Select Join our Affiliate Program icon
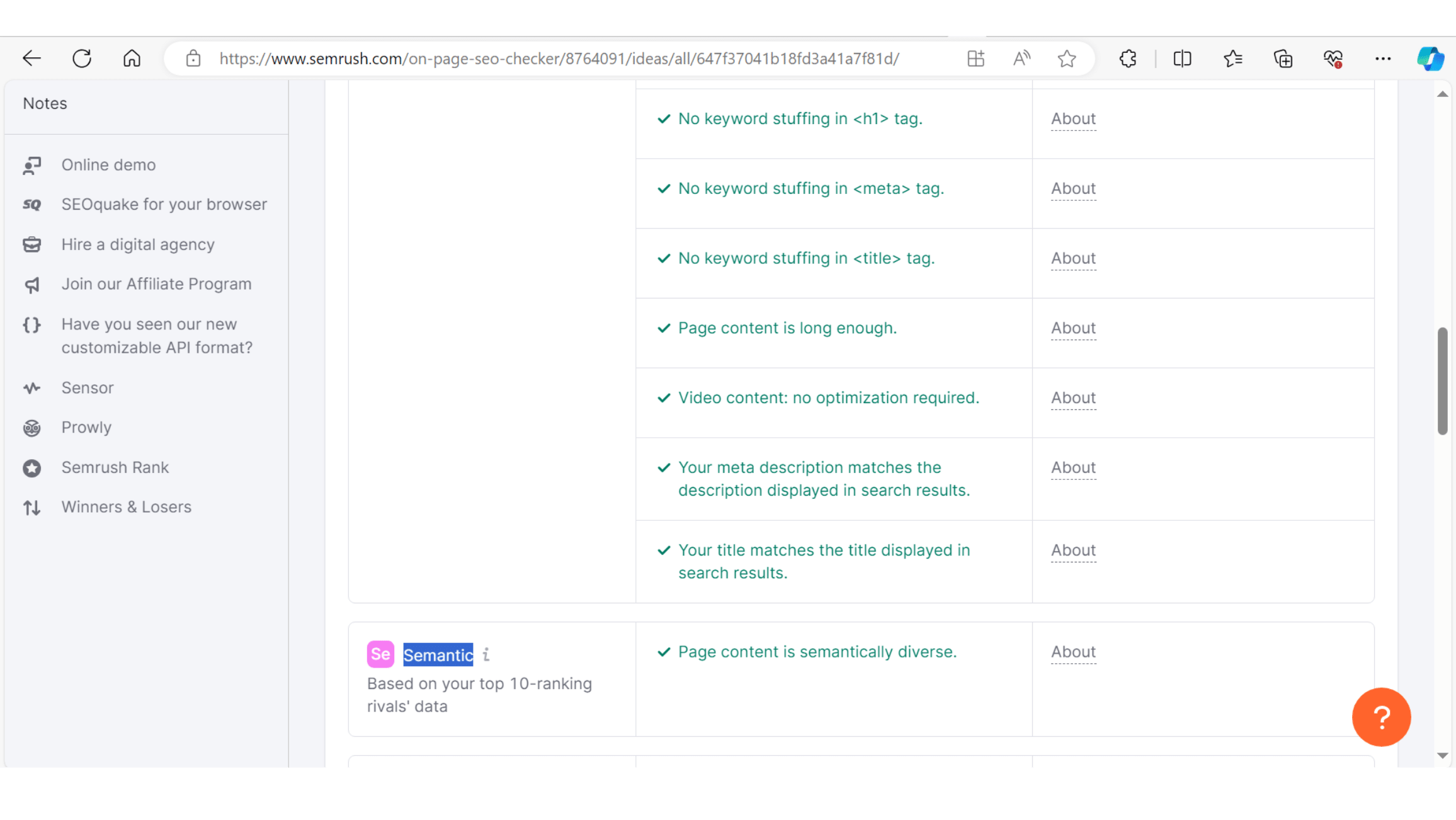This screenshot has height=820, width=1456. point(31,284)
